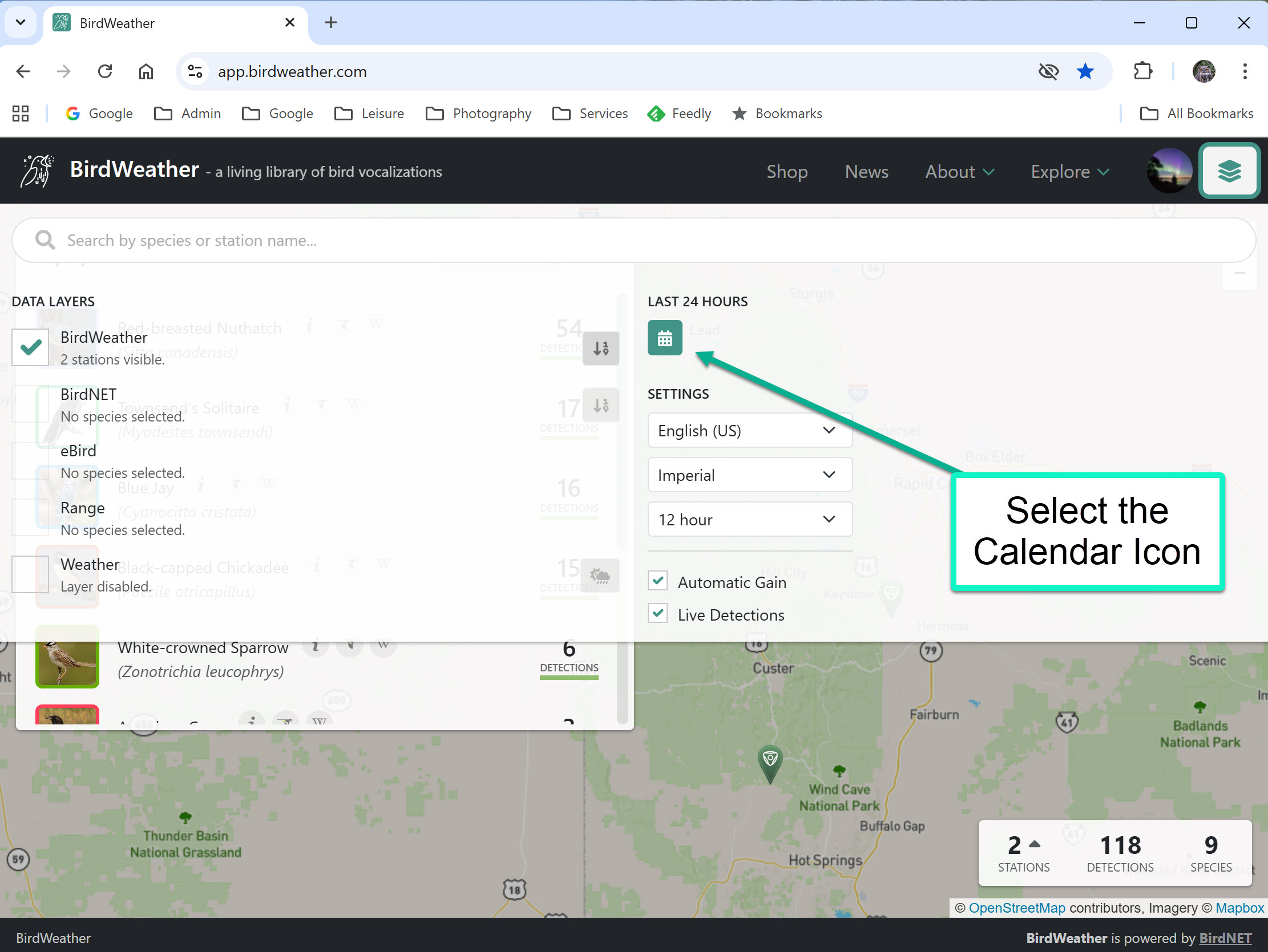
Task: Click the BirdWeather layer sort icon
Action: (x=600, y=348)
